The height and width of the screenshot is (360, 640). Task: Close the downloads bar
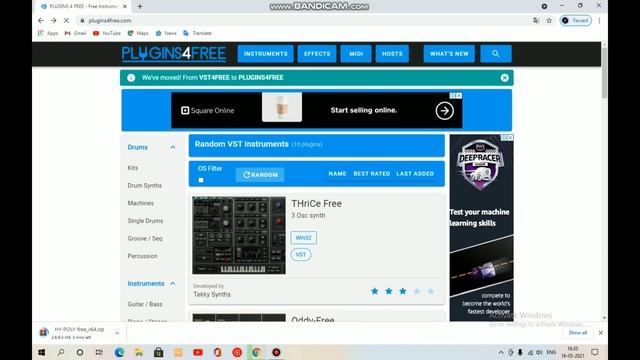click(x=600, y=333)
